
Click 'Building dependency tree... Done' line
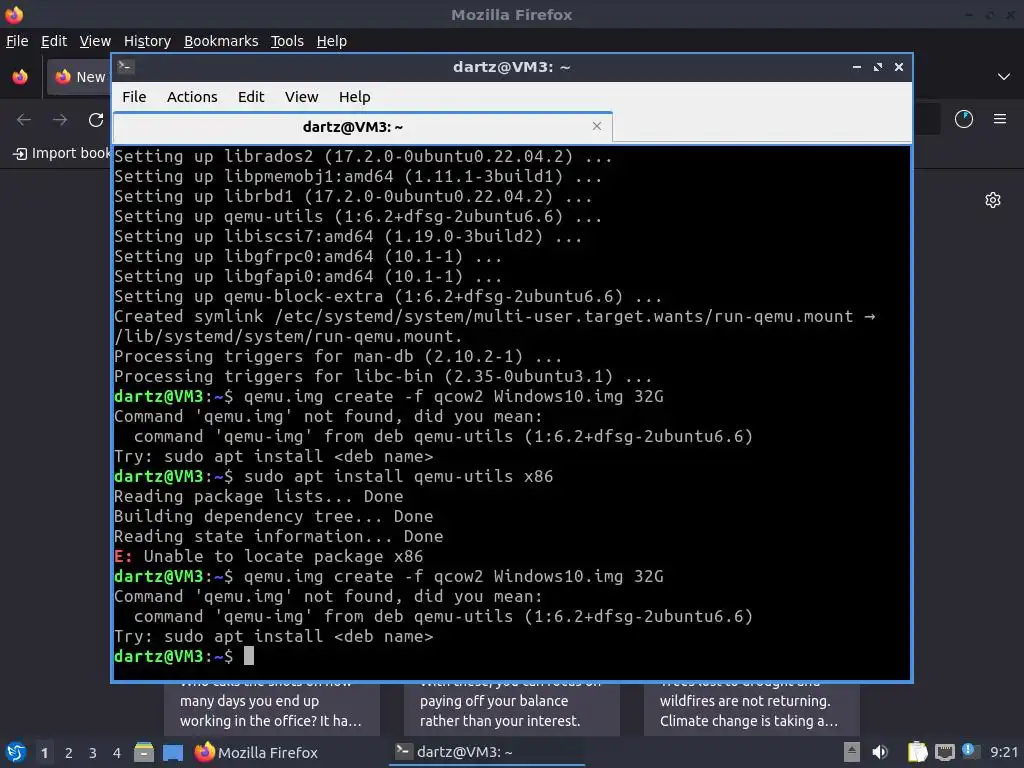274,517
